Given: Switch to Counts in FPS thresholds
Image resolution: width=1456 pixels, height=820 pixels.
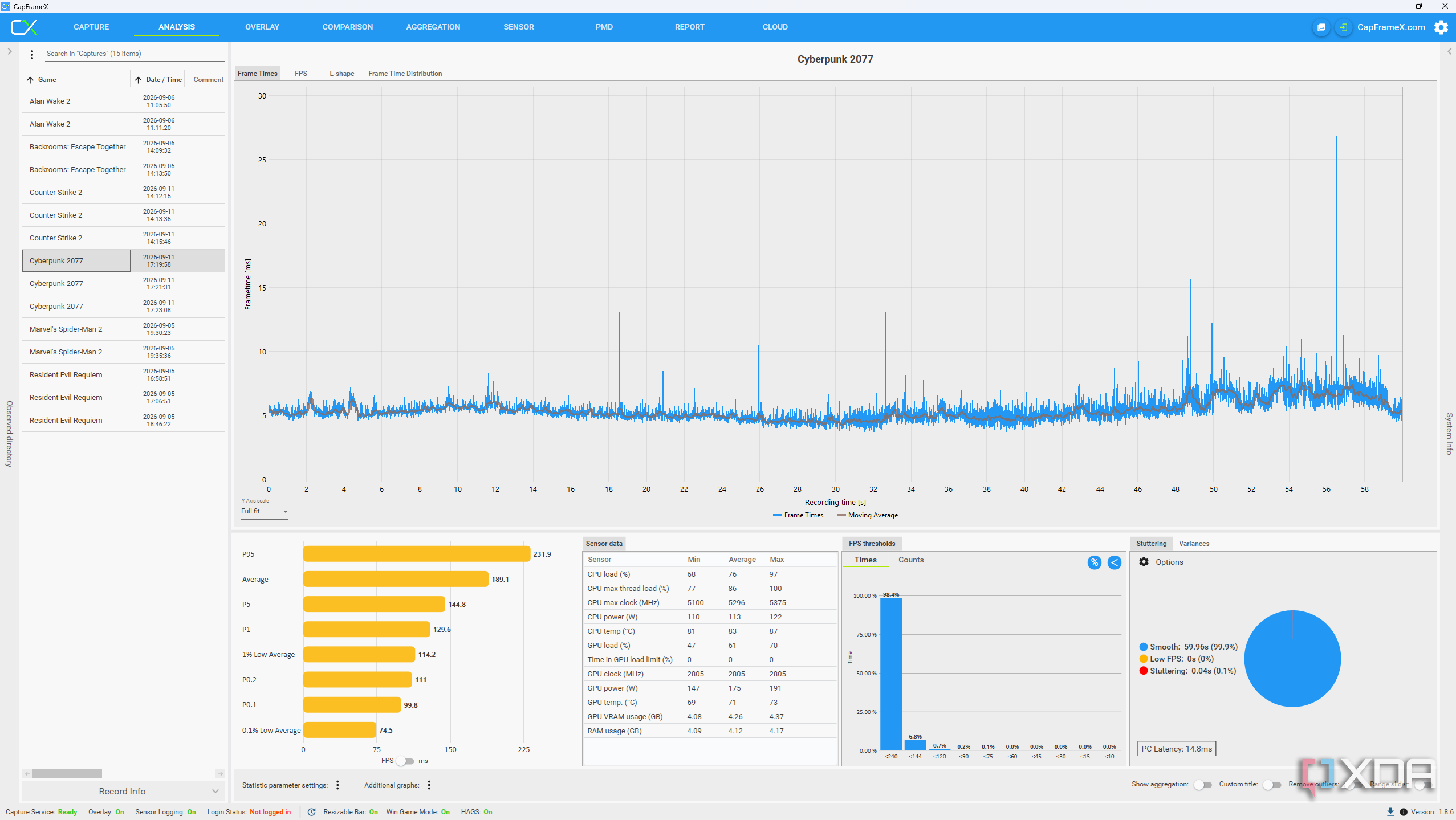Looking at the screenshot, I should pos(911,560).
